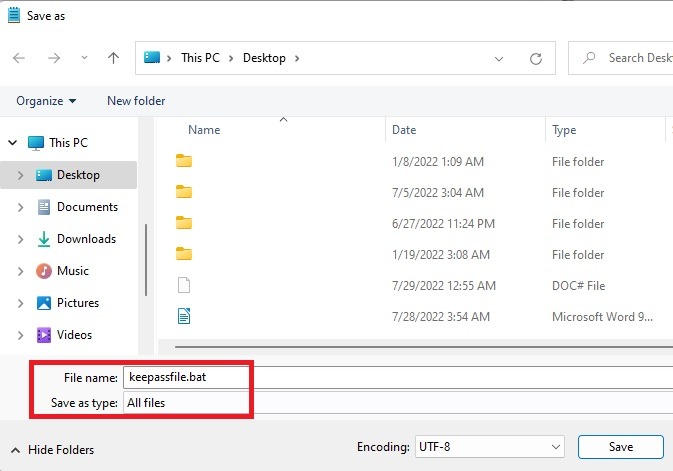Select the DOC# file icon
Viewport: 673px width, 471px height.
pos(184,285)
